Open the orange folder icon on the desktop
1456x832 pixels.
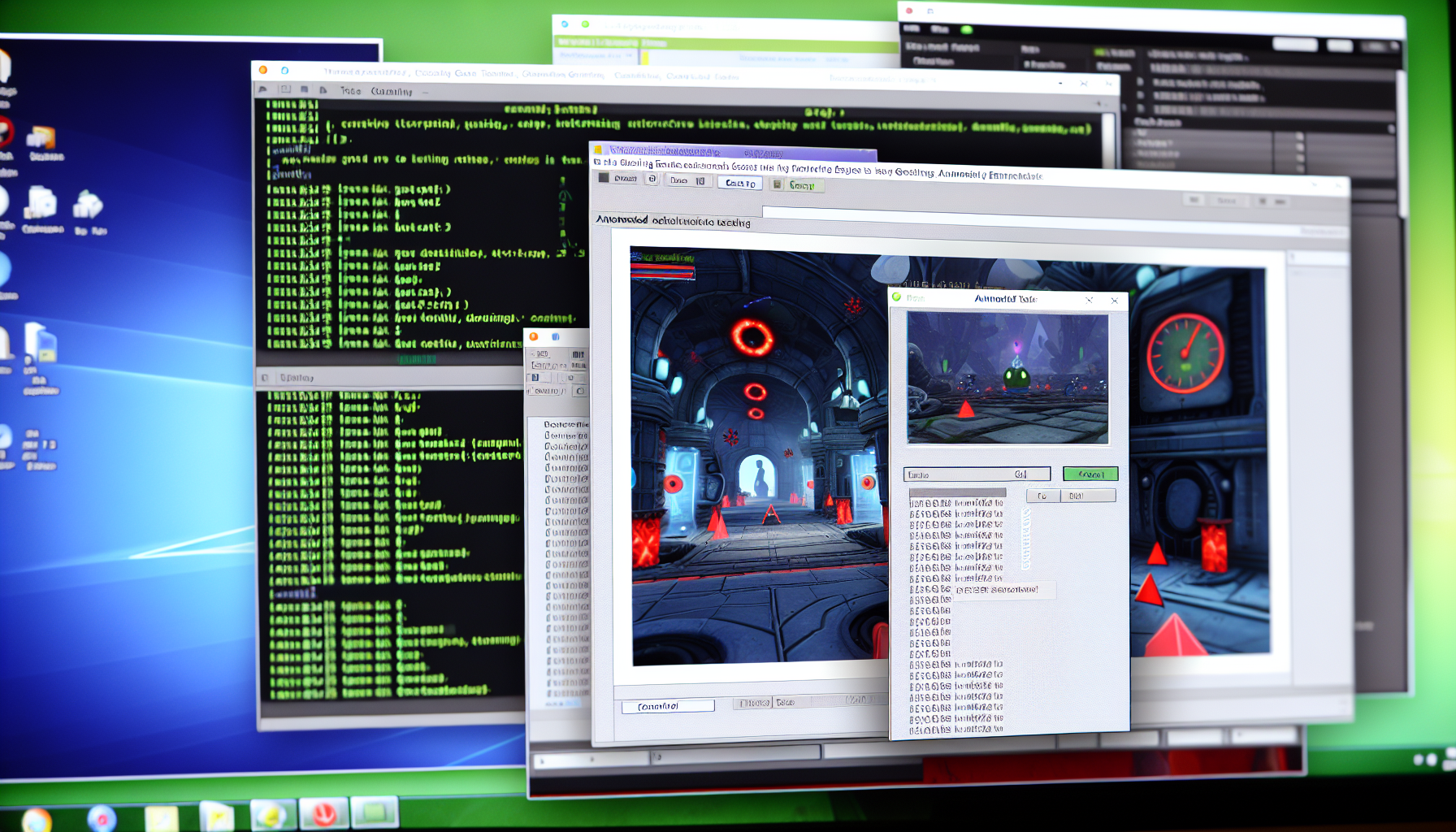41,138
